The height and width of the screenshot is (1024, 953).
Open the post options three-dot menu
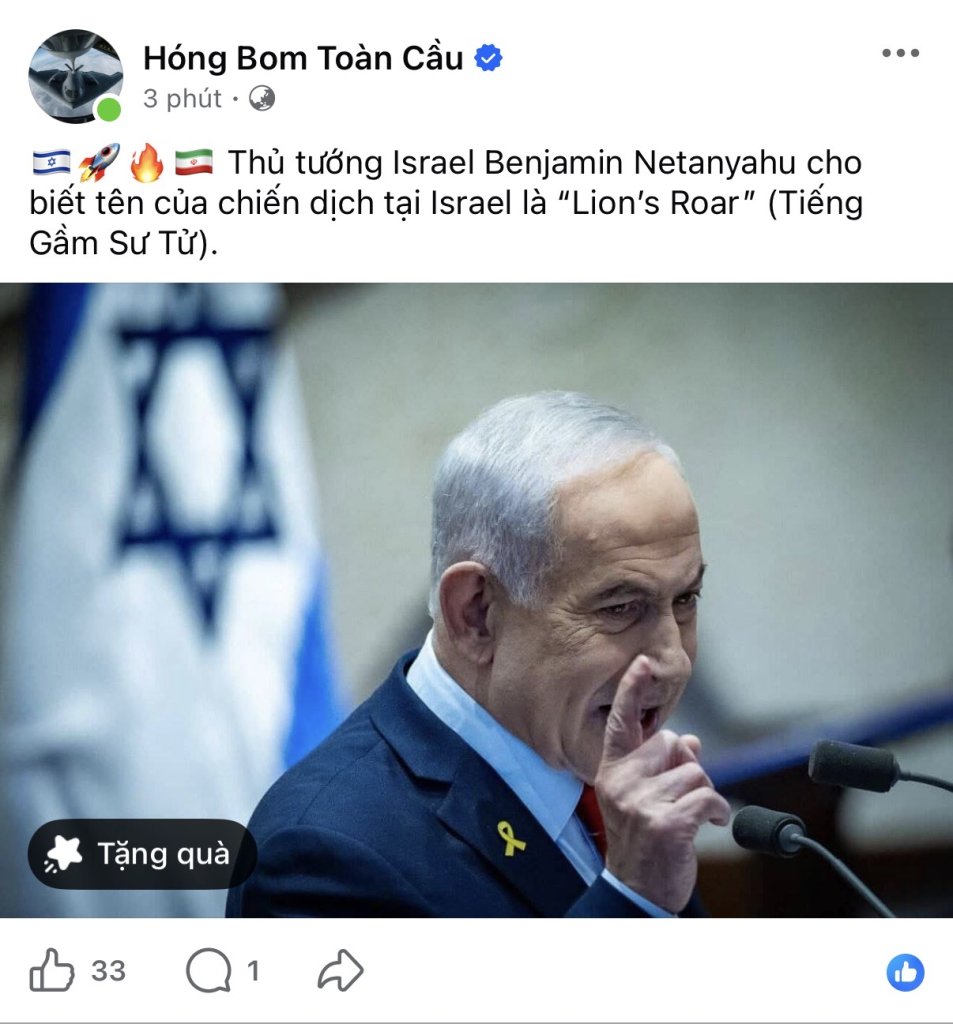tap(901, 53)
